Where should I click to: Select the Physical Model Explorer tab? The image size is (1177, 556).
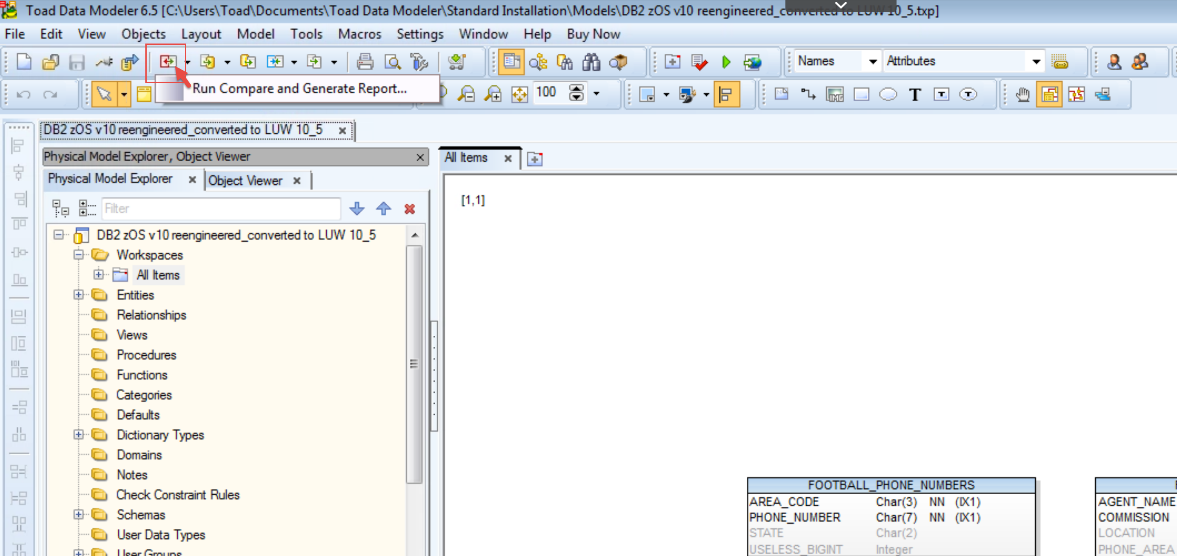coord(110,179)
